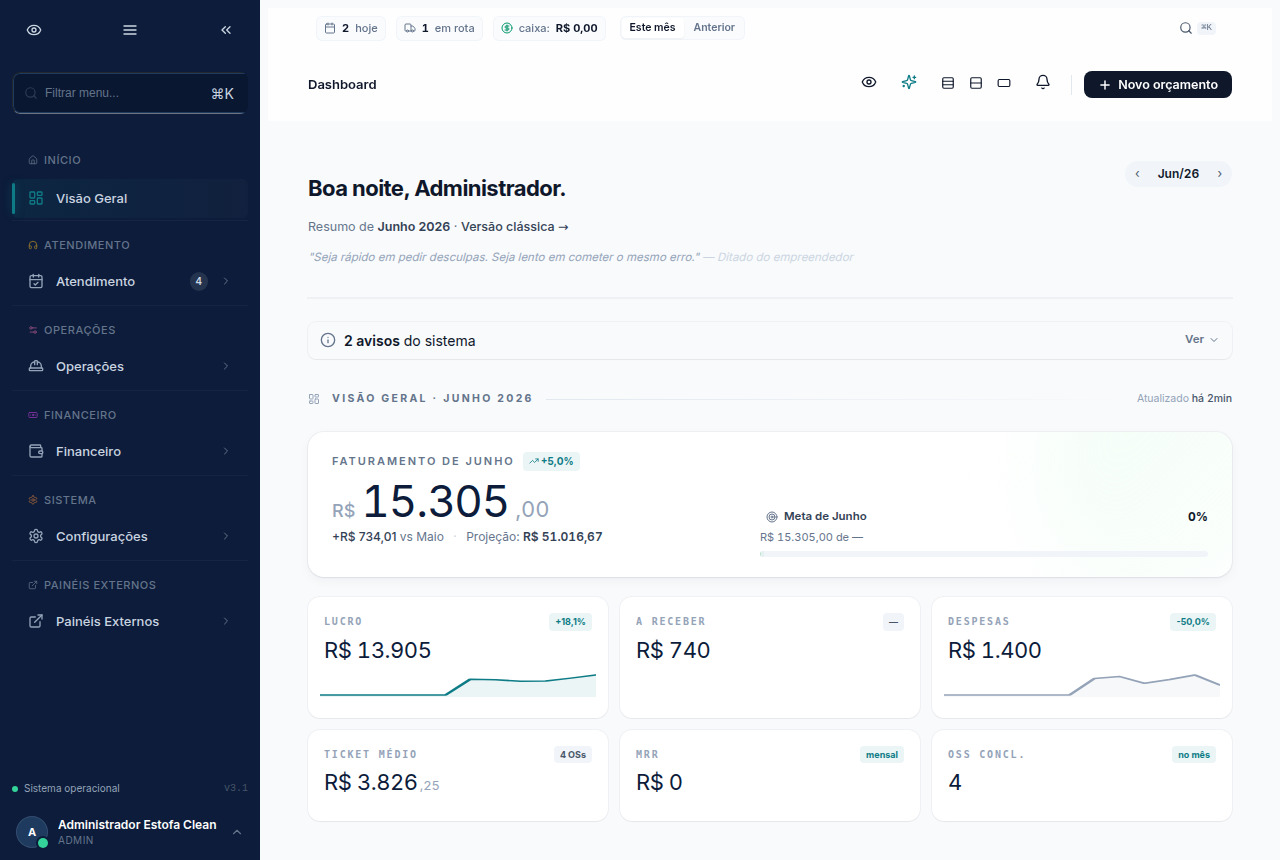Click the hamburger menu icon in sidebar

point(130,30)
